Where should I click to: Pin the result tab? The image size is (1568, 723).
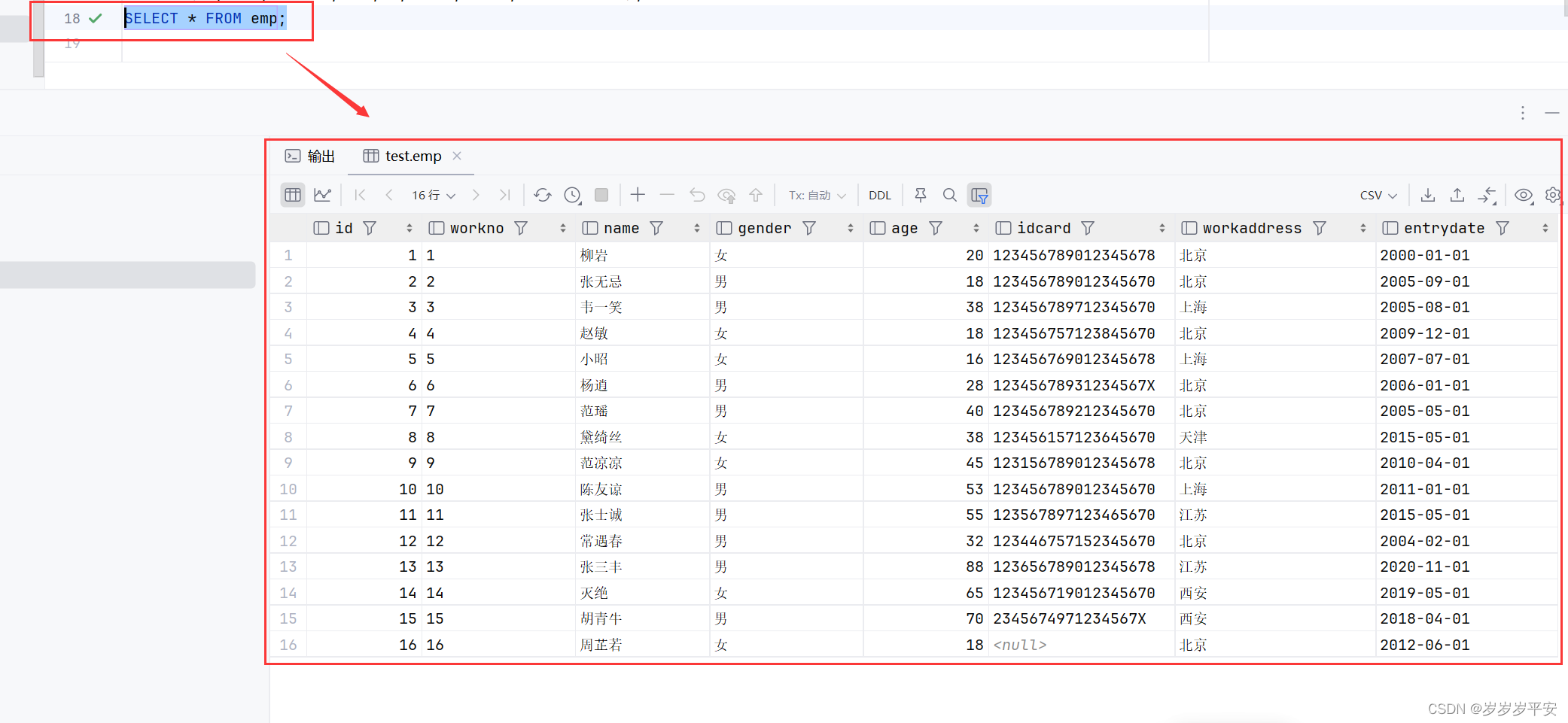(920, 195)
